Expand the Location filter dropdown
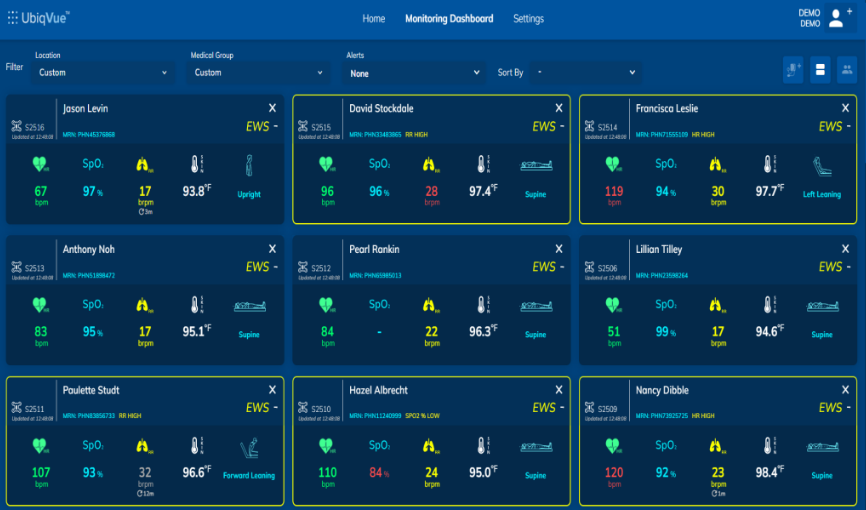The height and width of the screenshot is (510, 866). coord(104,73)
